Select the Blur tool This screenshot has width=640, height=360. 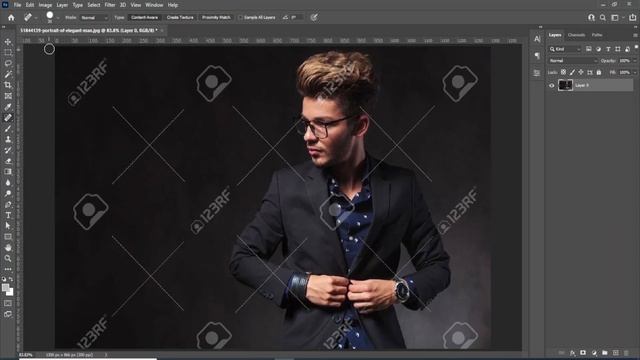8,182
